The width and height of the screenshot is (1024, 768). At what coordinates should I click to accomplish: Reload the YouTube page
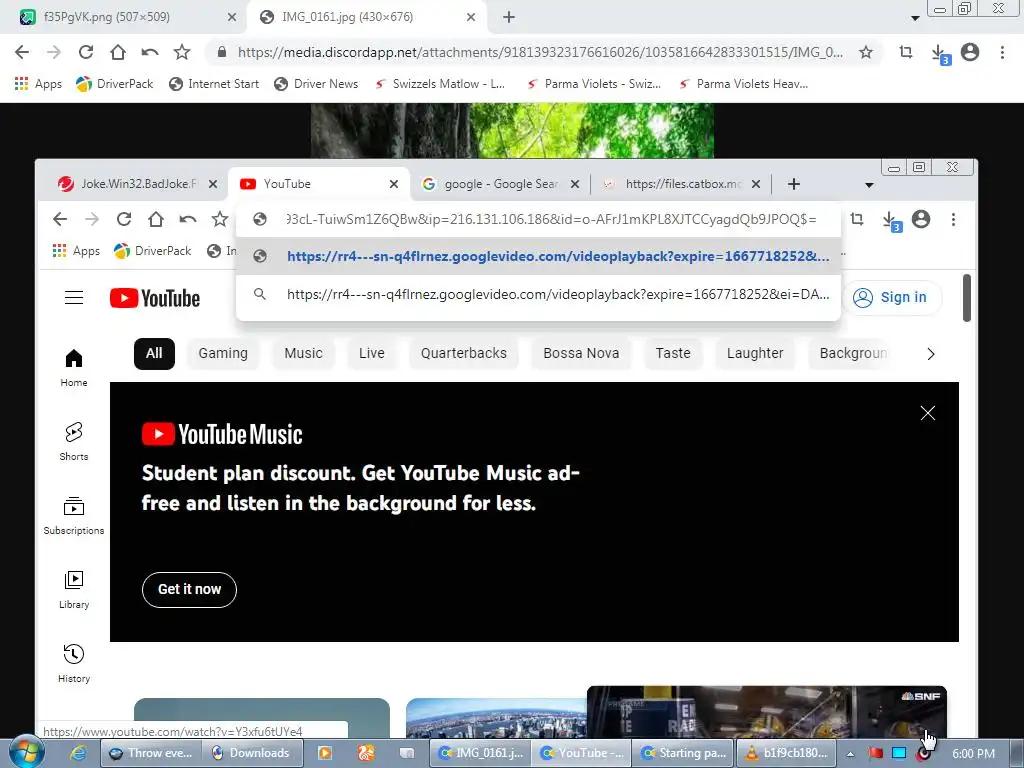click(x=124, y=219)
